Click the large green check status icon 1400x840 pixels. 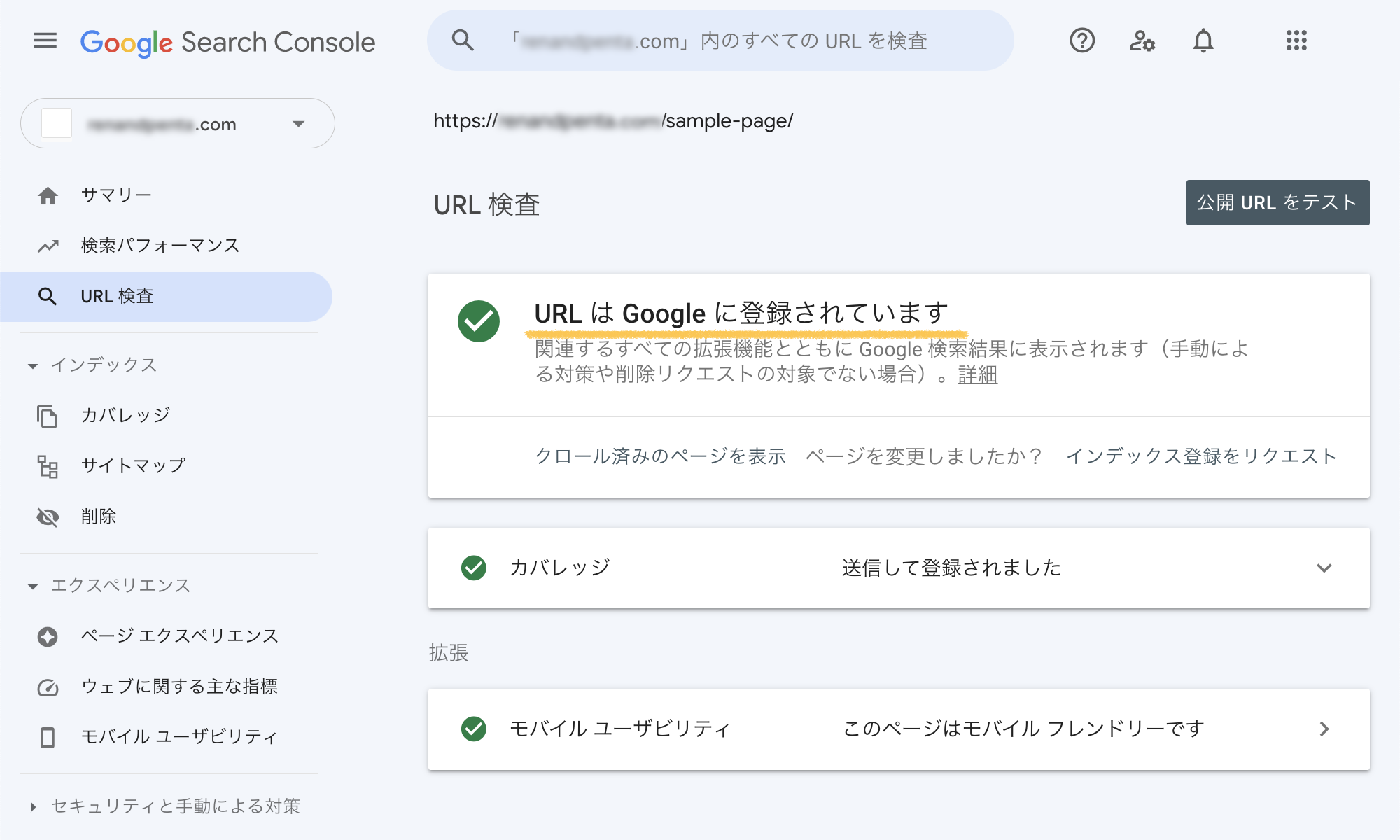[479, 321]
